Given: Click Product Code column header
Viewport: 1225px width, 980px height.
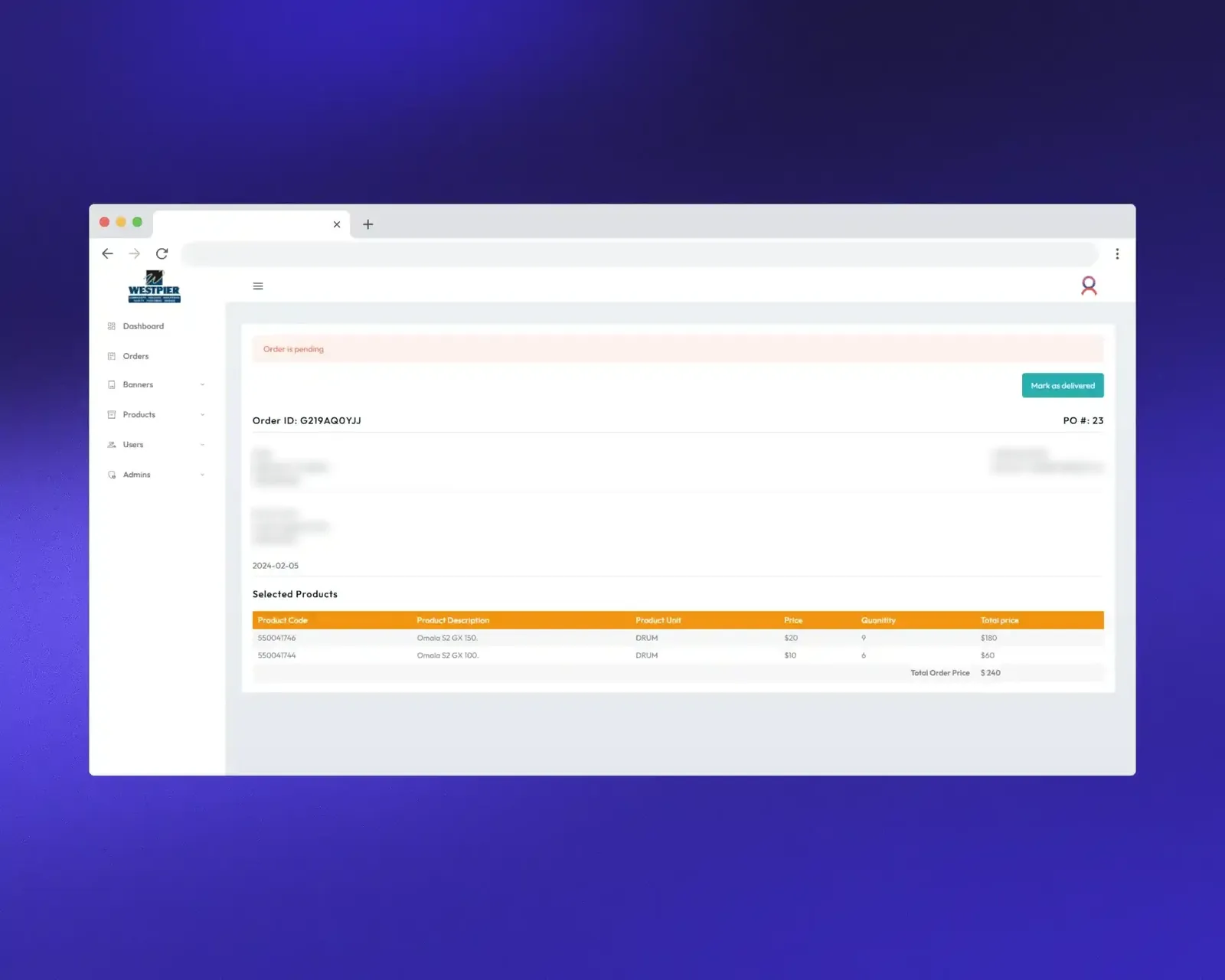Looking at the screenshot, I should click(x=283, y=620).
